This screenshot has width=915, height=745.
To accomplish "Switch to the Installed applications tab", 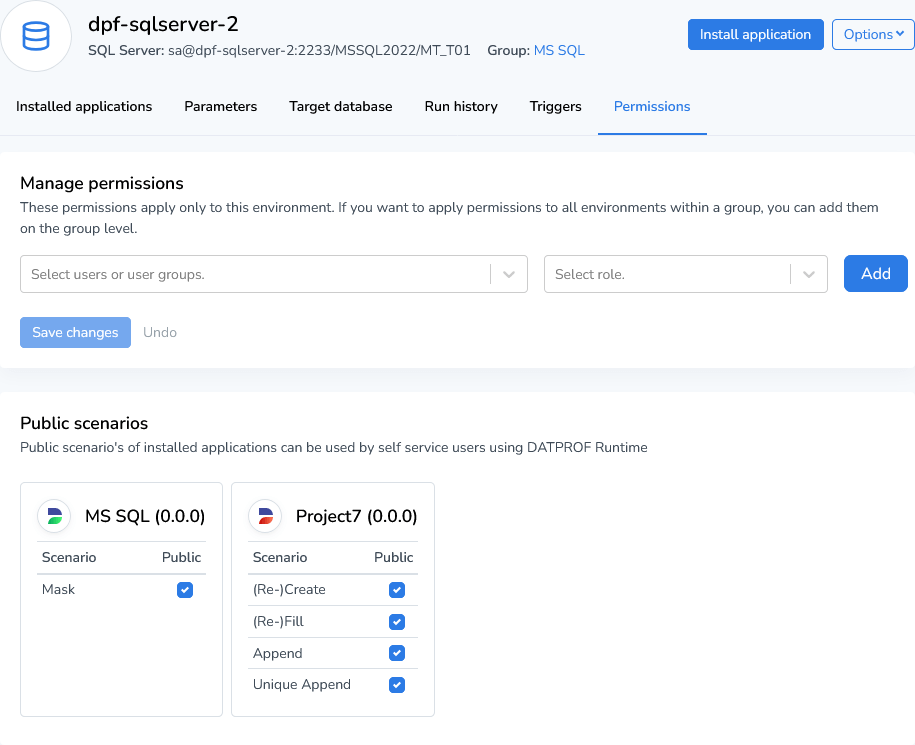I will (84, 107).
